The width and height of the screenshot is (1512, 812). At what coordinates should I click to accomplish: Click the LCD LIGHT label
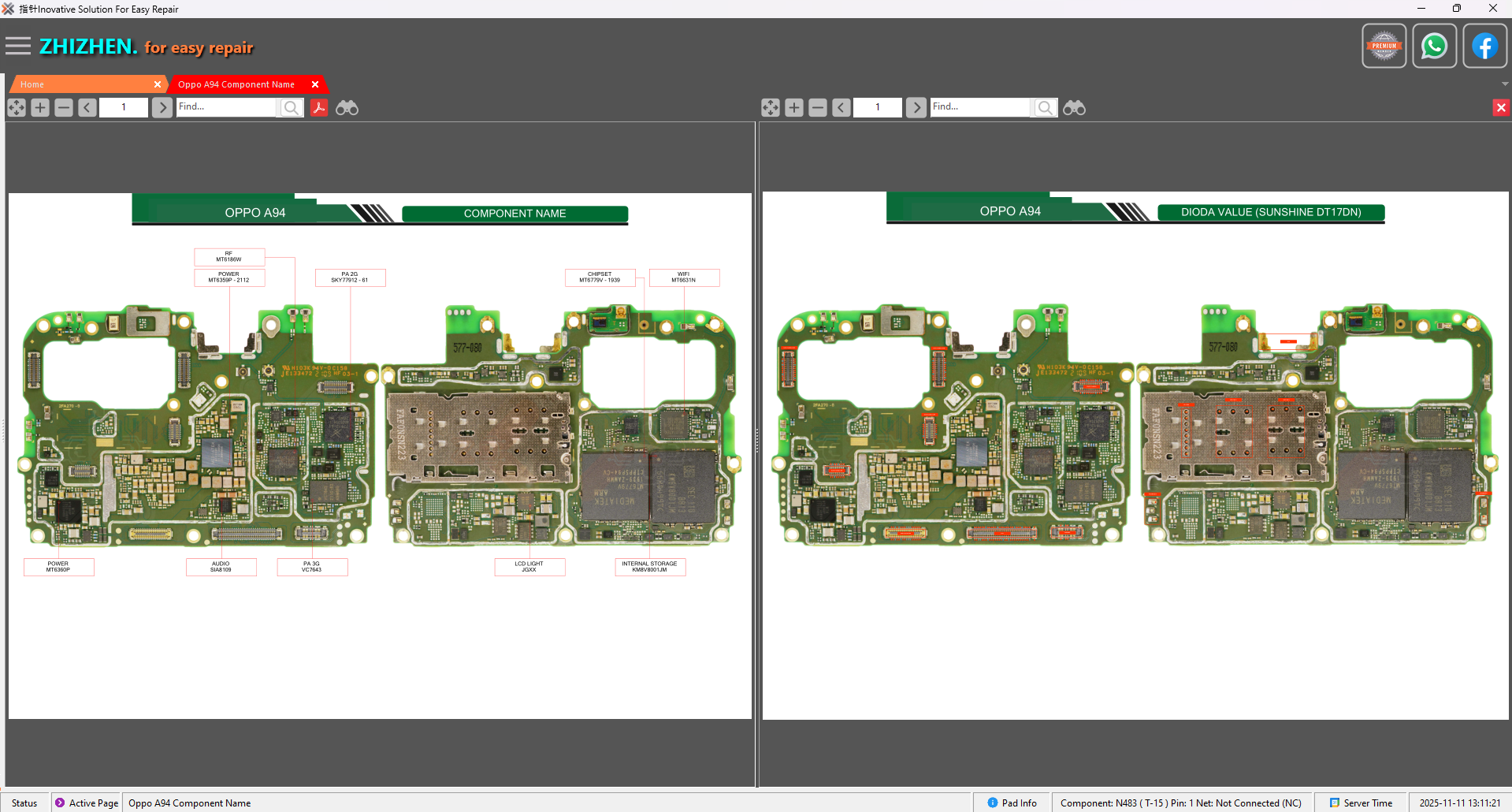click(x=529, y=567)
